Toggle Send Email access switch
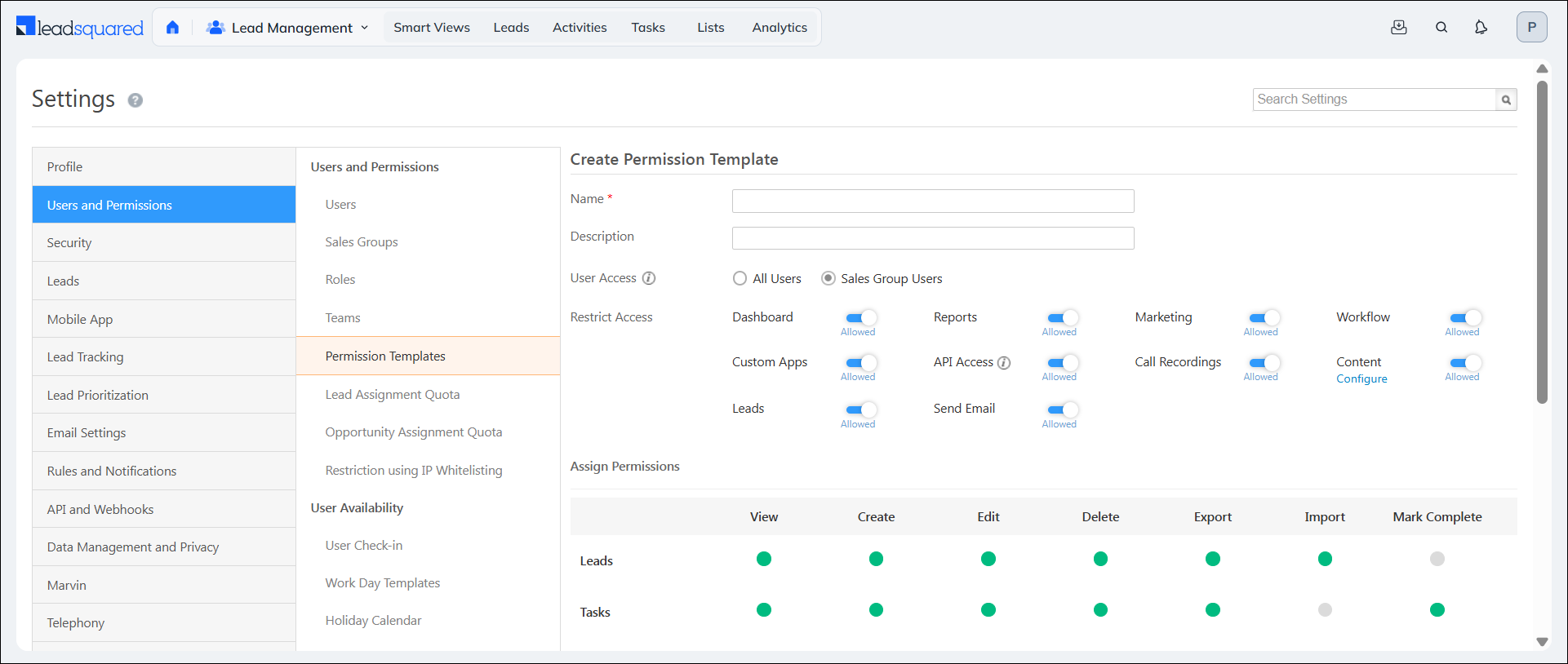This screenshot has width=1568, height=664. 1063,409
